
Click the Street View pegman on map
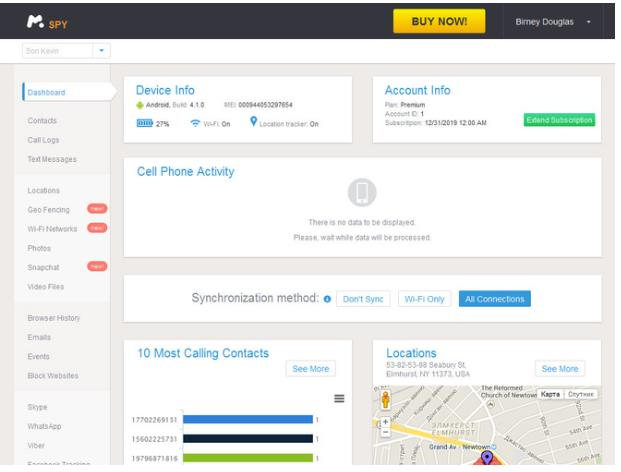click(386, 398)
